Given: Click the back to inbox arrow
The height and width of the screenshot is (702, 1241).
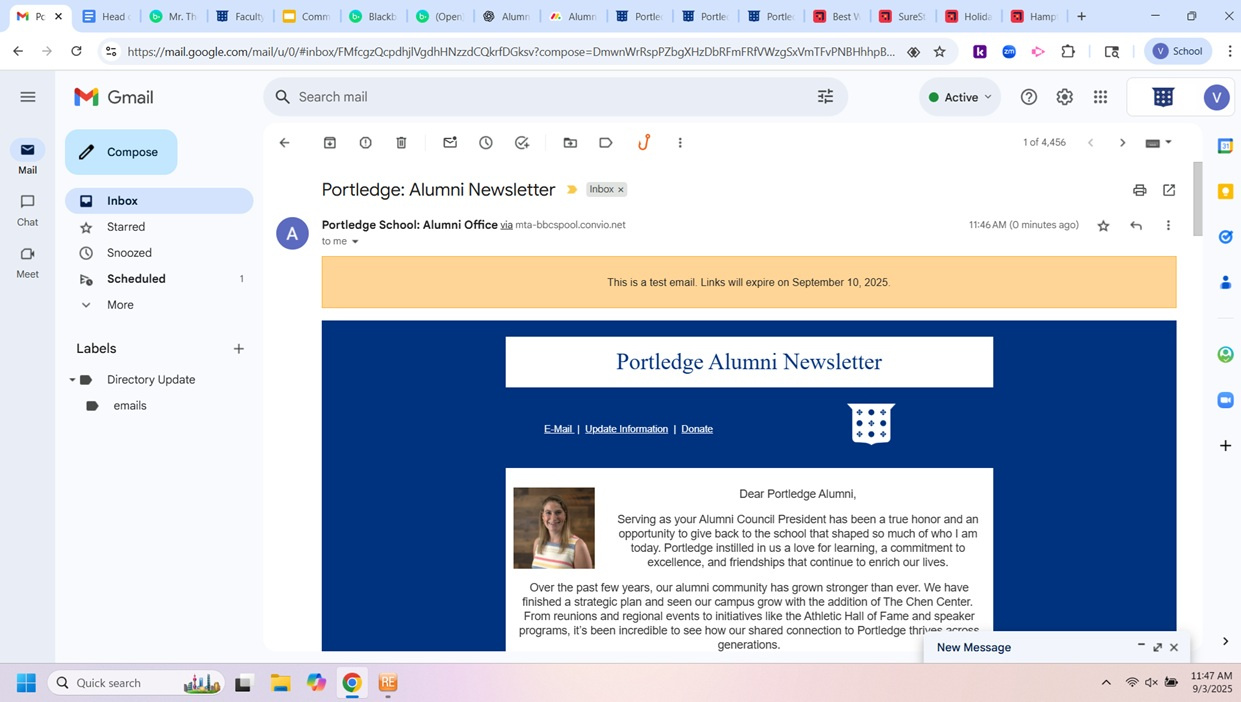Looking at the screenshot, I should [285, 143].
